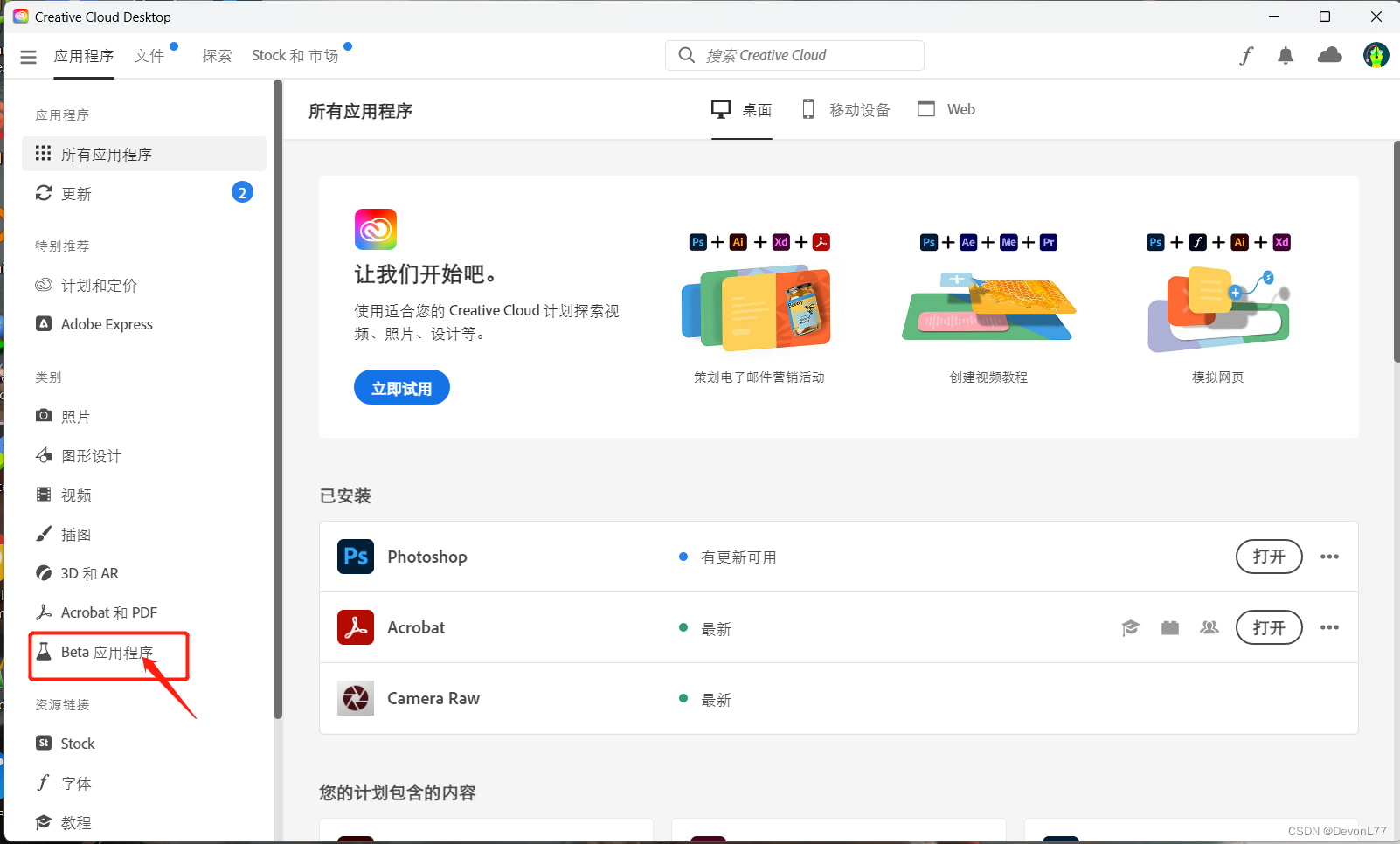Select the 桌面 platform tab
This screenshot has height=844, width=1400.
(742, 110)
